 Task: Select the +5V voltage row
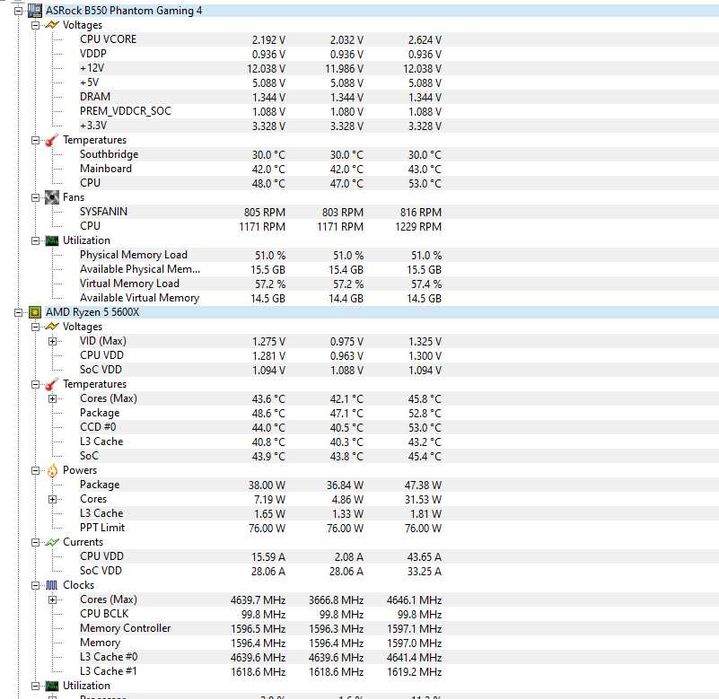point(260,83)
